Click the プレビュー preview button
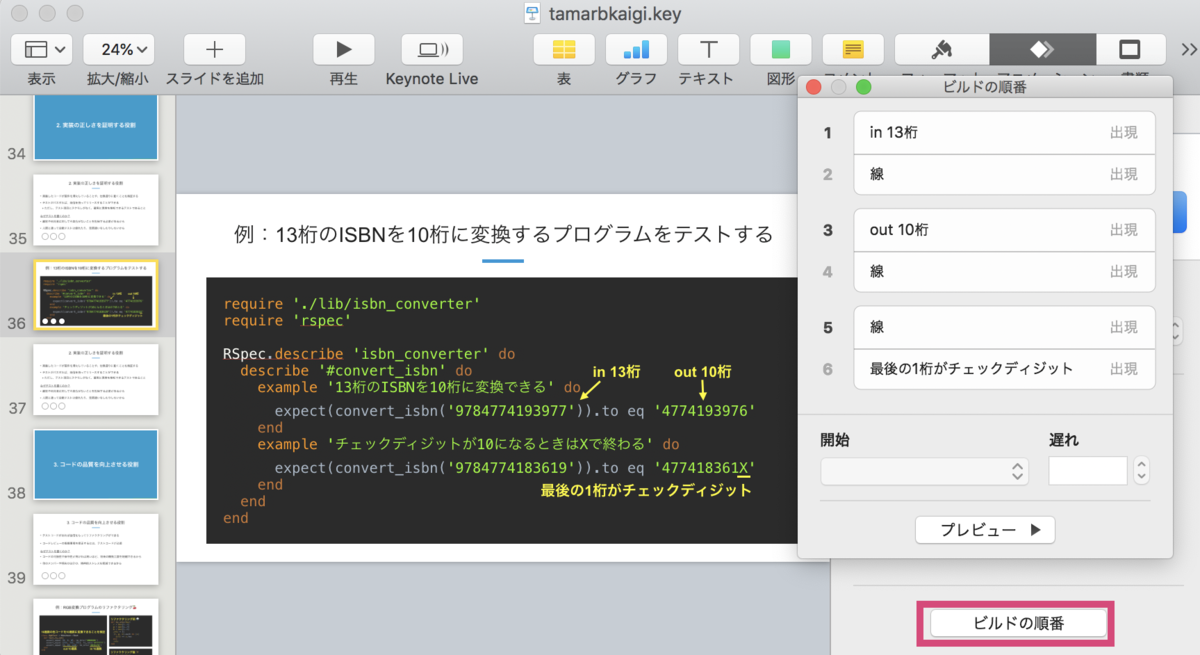This screenshot has width=1200, height=655. [x=985, y=529]
